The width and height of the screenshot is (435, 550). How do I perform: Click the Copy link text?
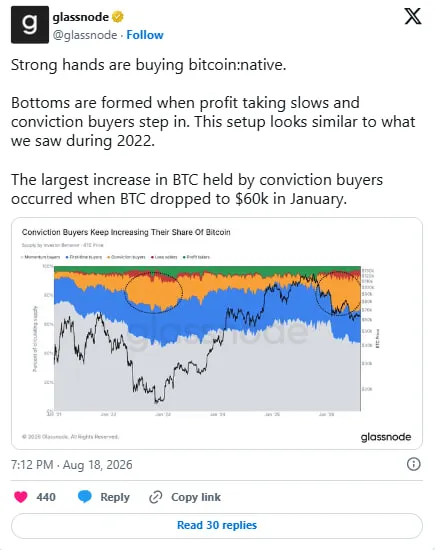pyautogui.click(x=196, y=497)
